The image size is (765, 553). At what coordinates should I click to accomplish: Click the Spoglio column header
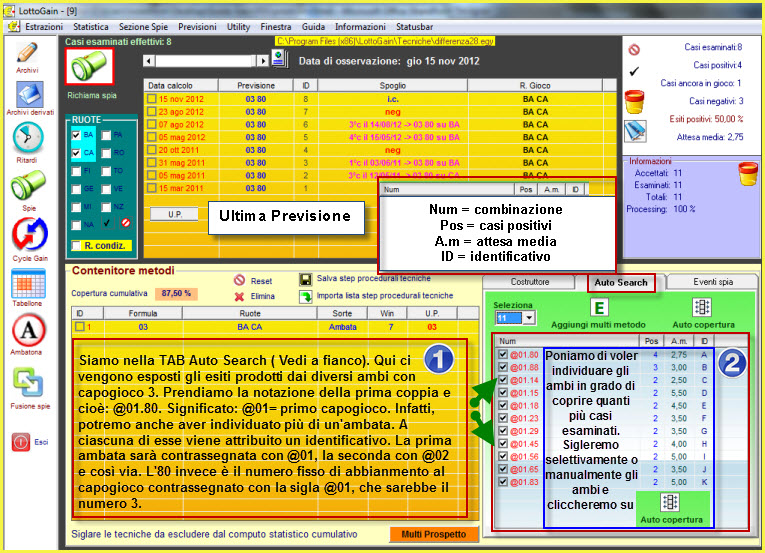pos(393,85)
